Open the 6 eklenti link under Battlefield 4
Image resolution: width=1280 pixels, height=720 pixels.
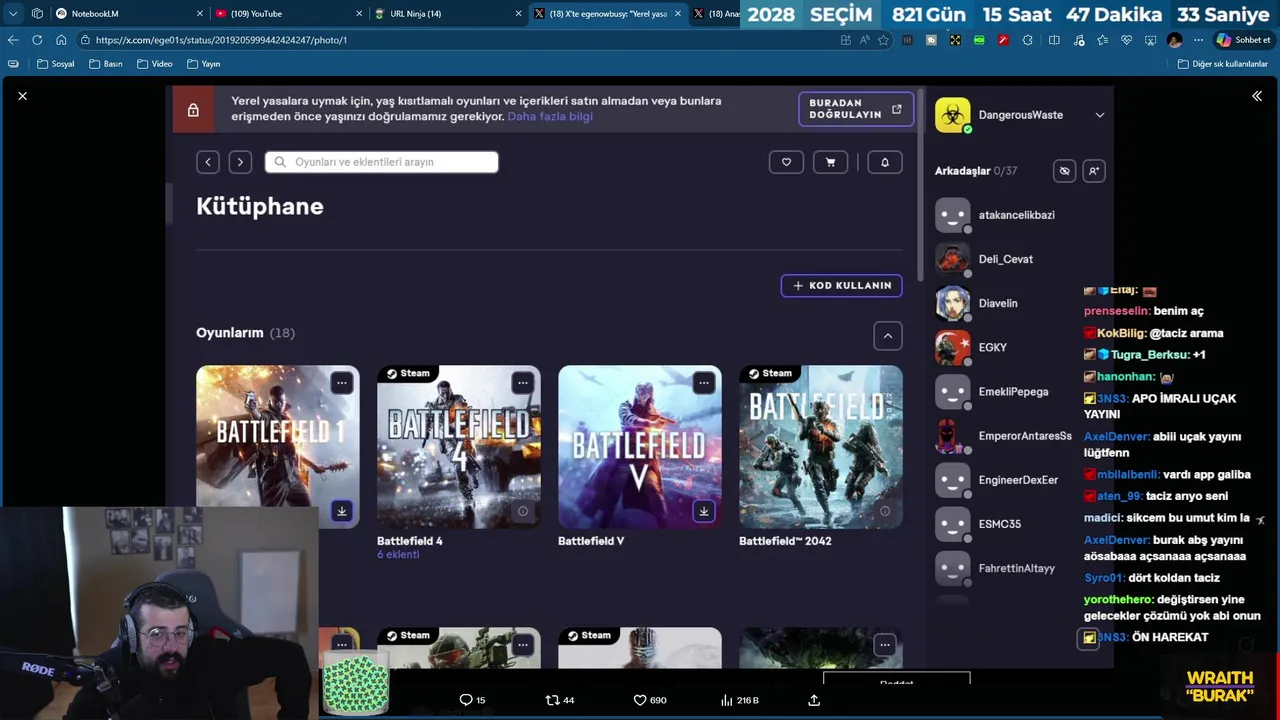point(398,555)
